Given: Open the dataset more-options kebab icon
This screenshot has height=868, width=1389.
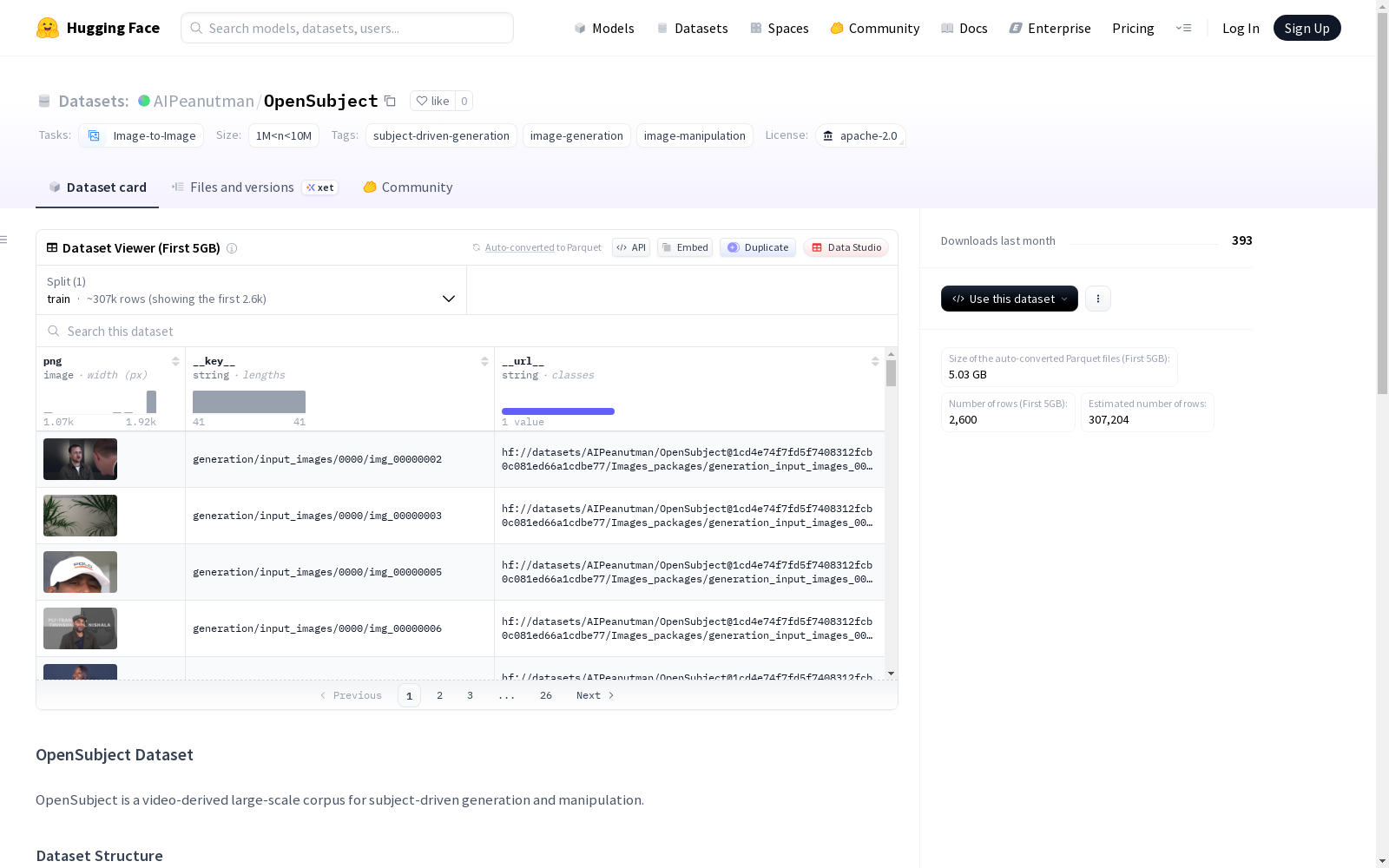Looking at the screenshot, I should pyautogui.click(x=1098, y=299).
